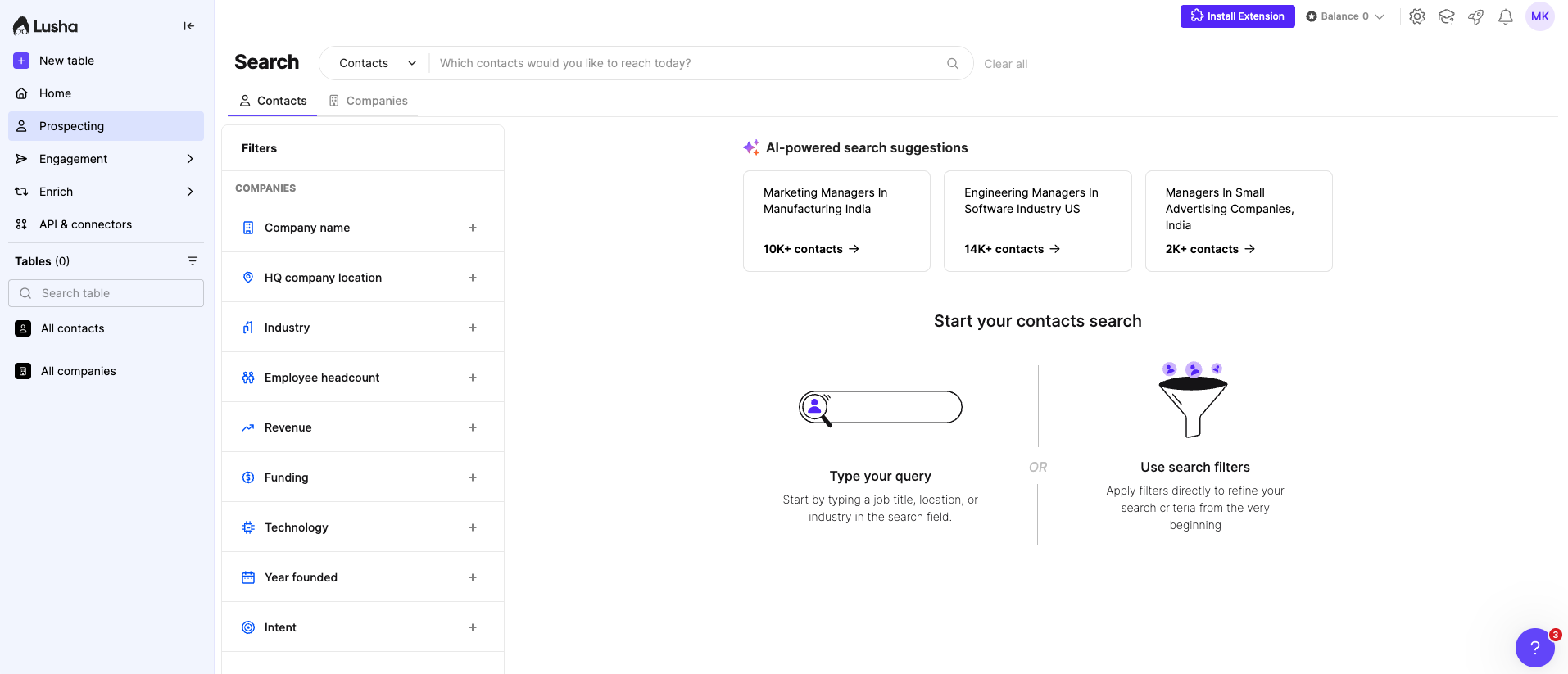This screenshot has width=1568, height=674.
Task: Click the Industry filter icon
Action: tap(248, 328)
